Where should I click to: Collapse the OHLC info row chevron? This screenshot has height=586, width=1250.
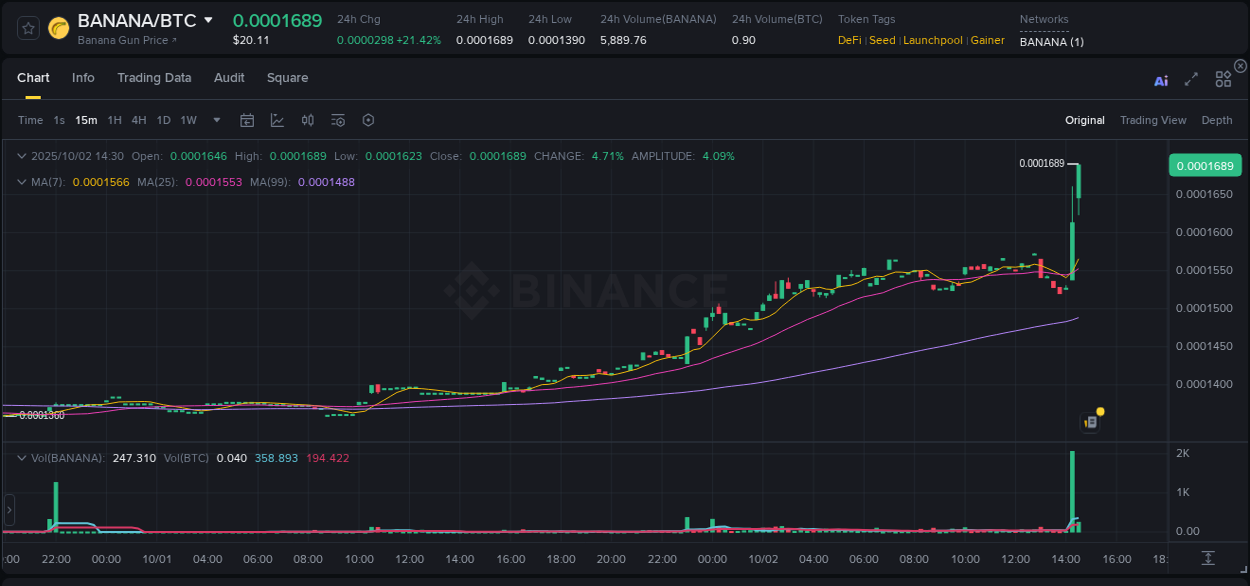[x=22, y=156]
